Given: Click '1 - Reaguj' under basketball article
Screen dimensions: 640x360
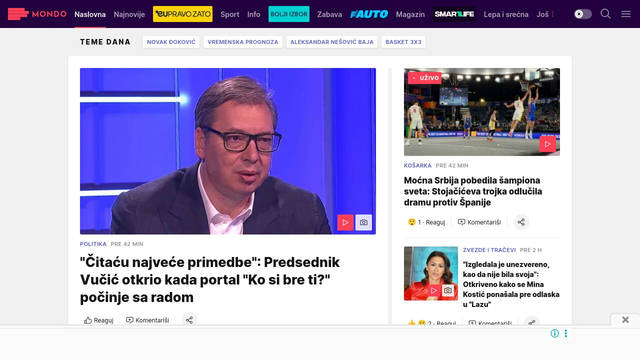Looking at the screenshot, I should (x=426, y=222).
